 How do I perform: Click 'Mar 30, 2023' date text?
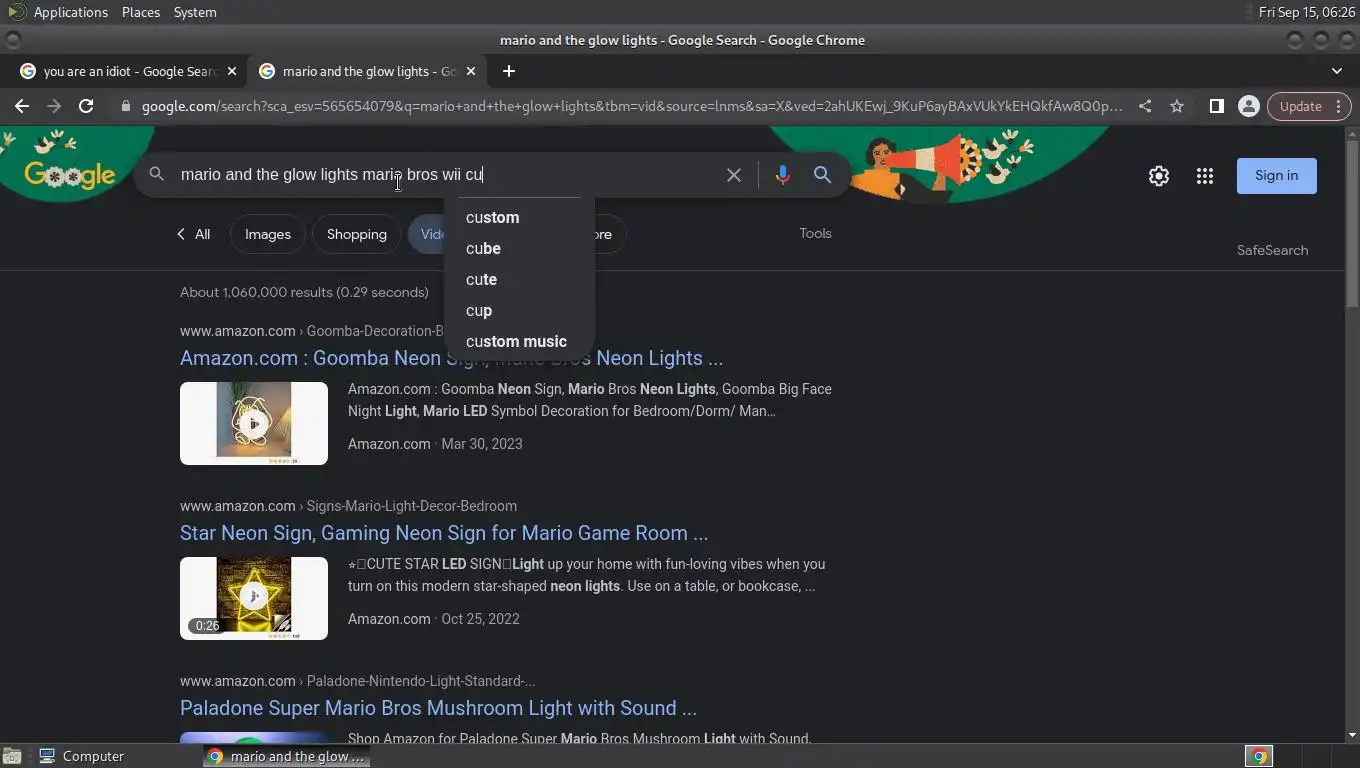(x=482, y=444)
